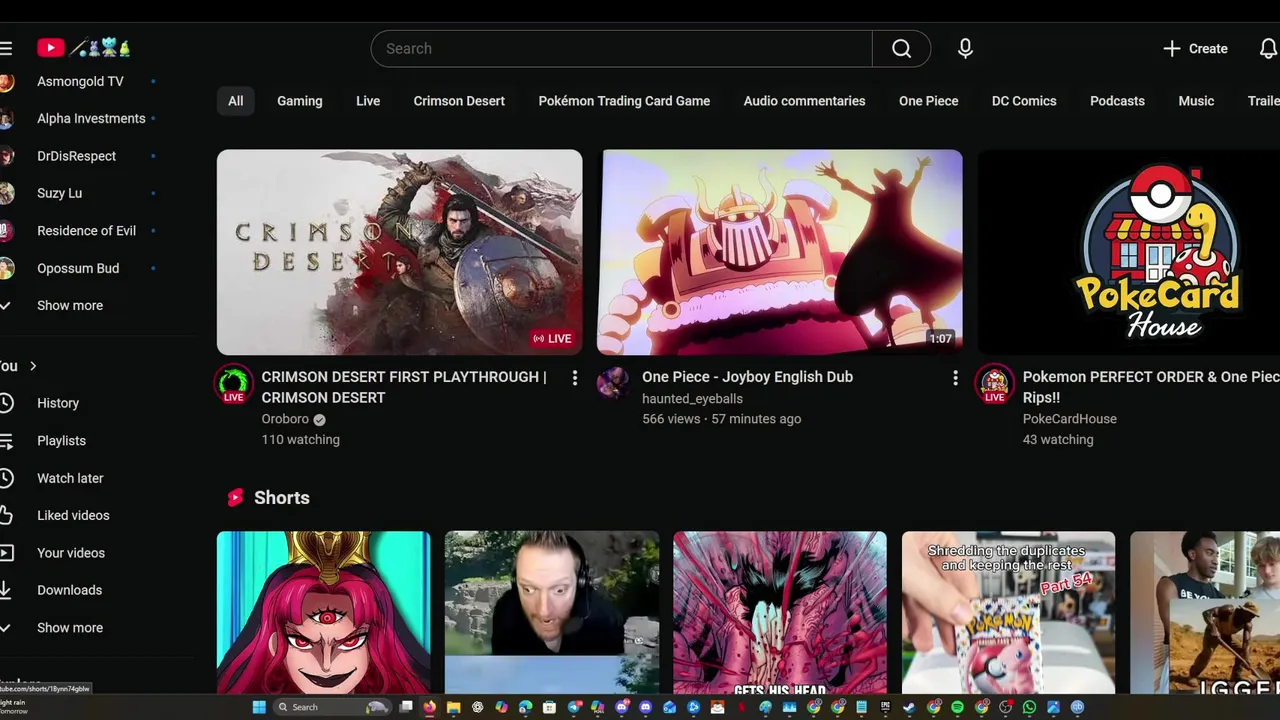Open Playlists icon

point(6,440)
